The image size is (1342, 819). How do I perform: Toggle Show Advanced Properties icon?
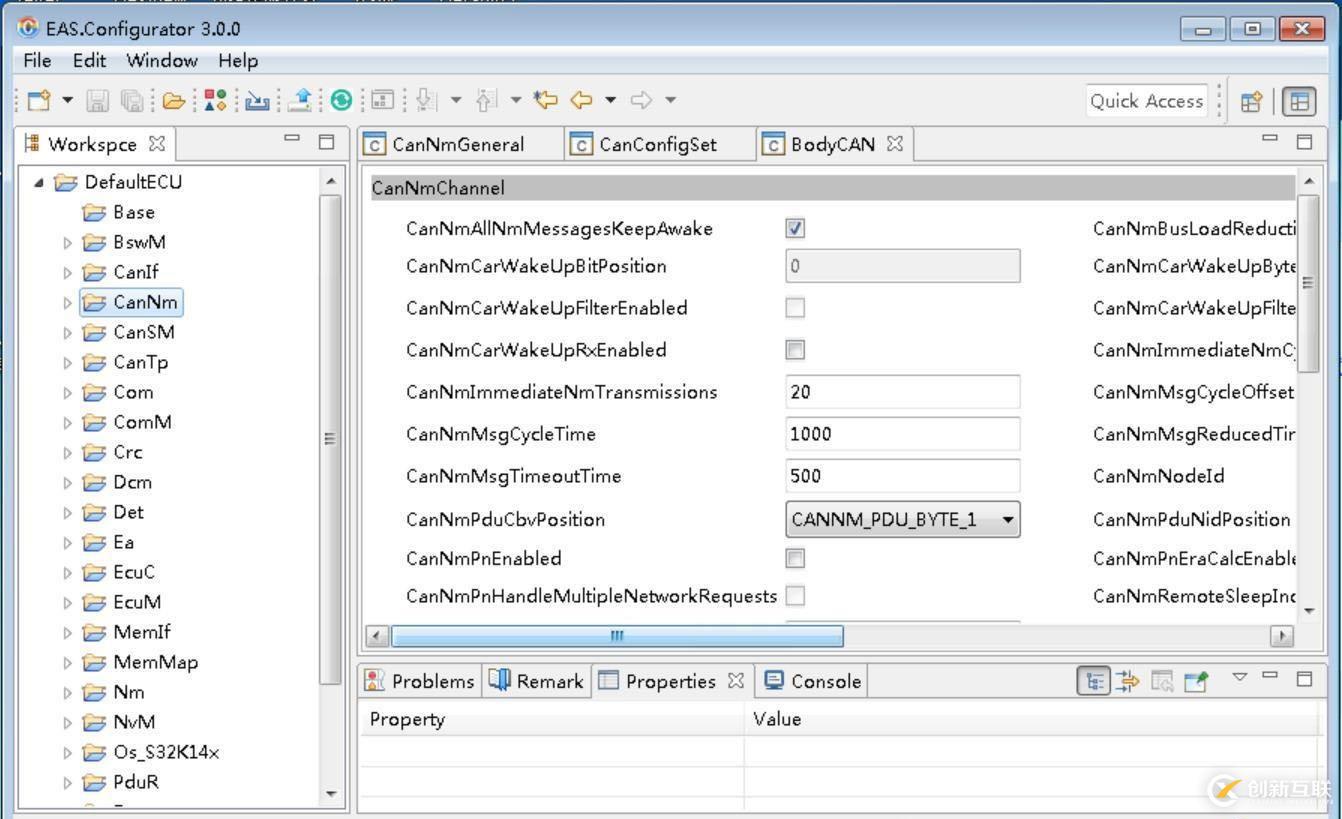pyautogui.click(x=1128, y=682)
